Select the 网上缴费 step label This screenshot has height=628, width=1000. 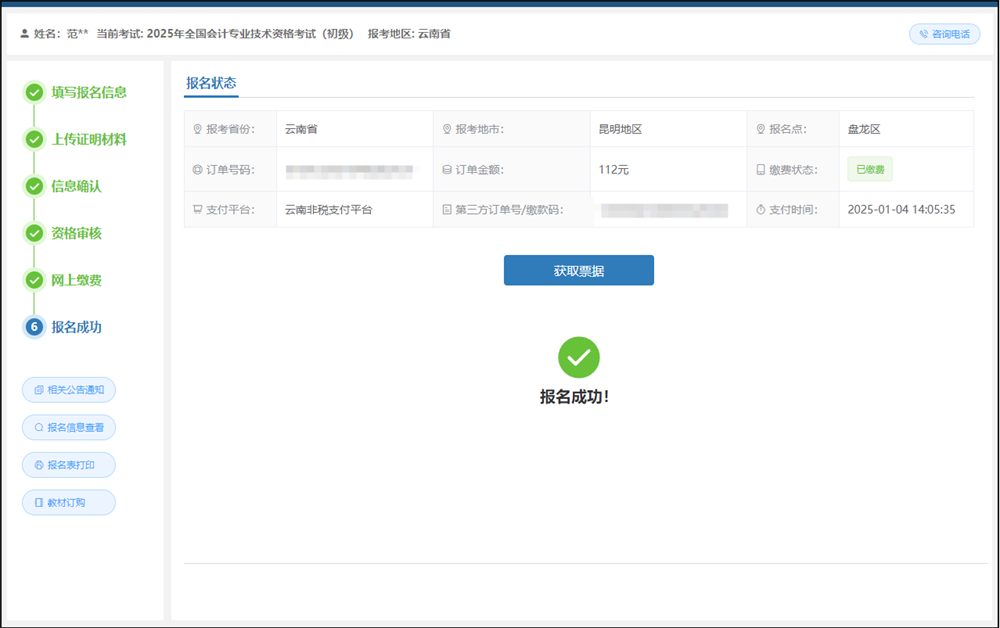tap(77, 280)
